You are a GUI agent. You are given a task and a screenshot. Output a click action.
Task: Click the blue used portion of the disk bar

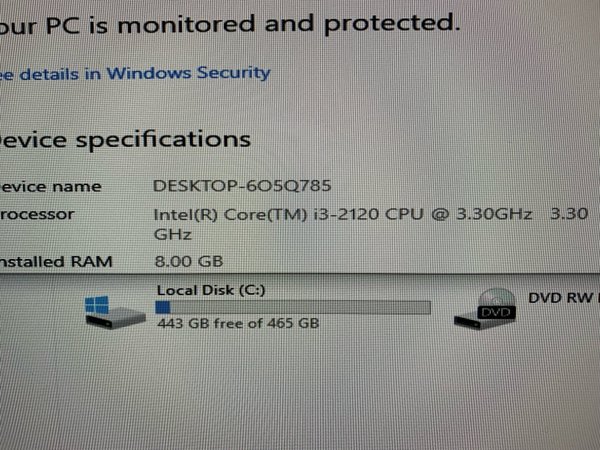point(164,307)
